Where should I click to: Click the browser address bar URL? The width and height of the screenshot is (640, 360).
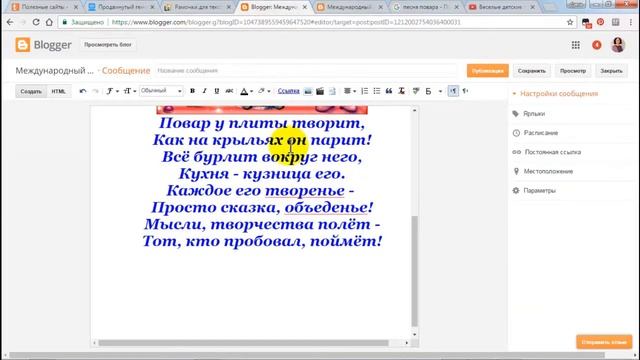[x=286, y=22]
